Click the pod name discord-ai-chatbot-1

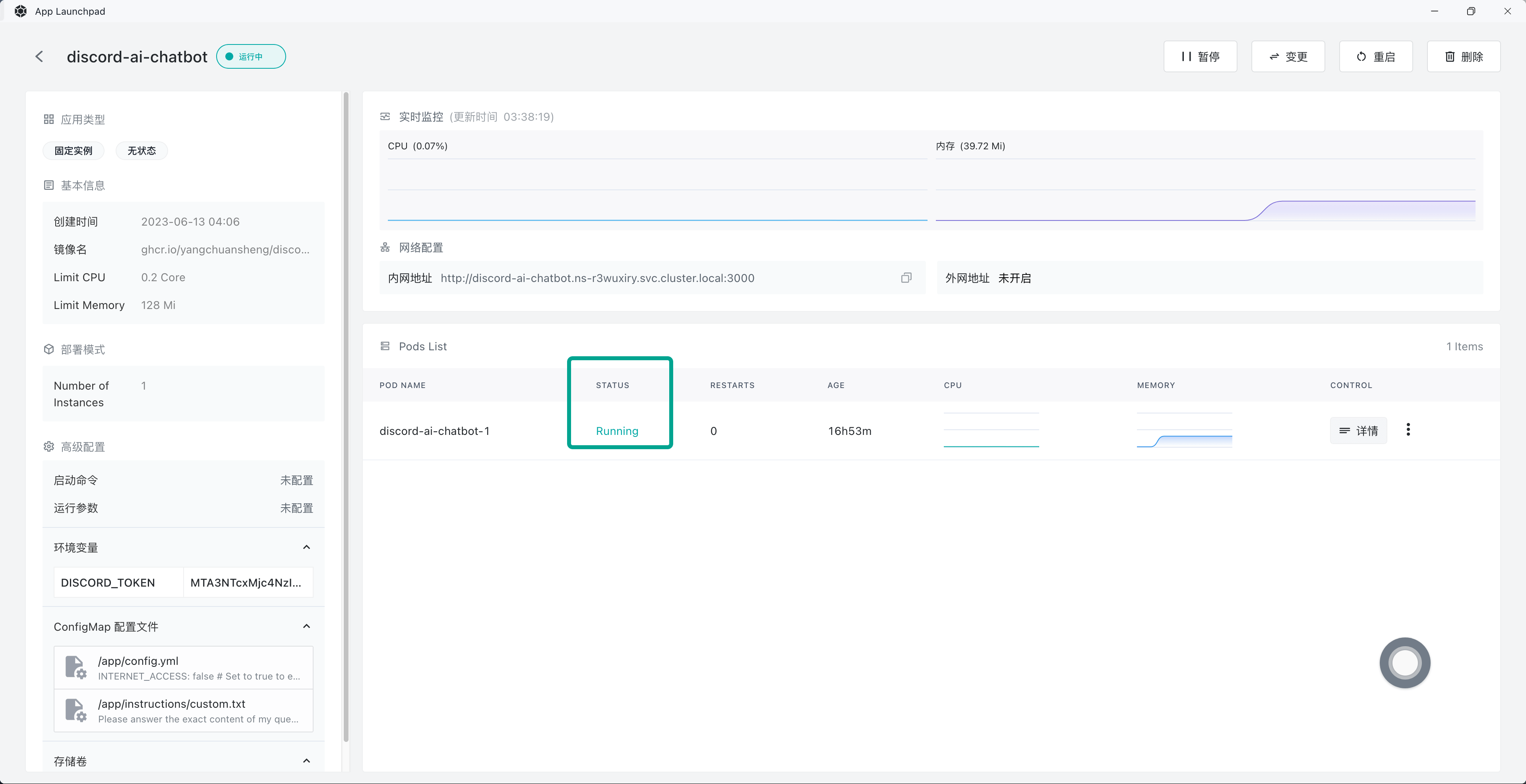434,431
